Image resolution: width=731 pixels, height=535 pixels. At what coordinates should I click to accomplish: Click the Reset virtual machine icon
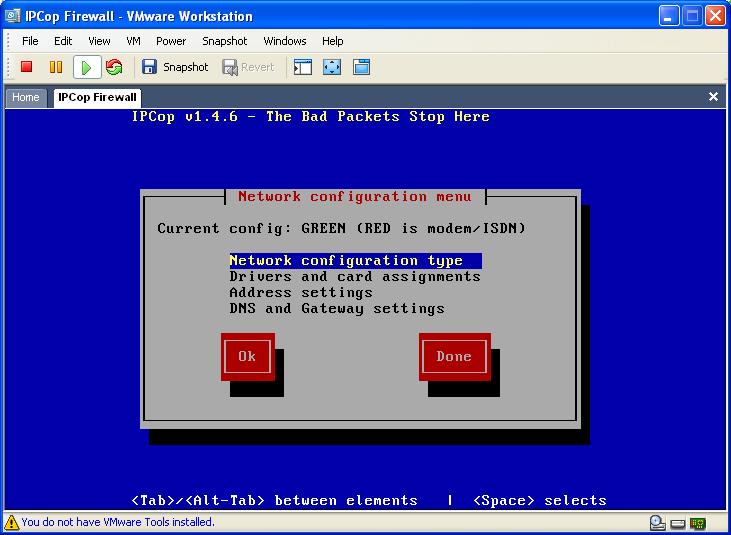(114, 67)
